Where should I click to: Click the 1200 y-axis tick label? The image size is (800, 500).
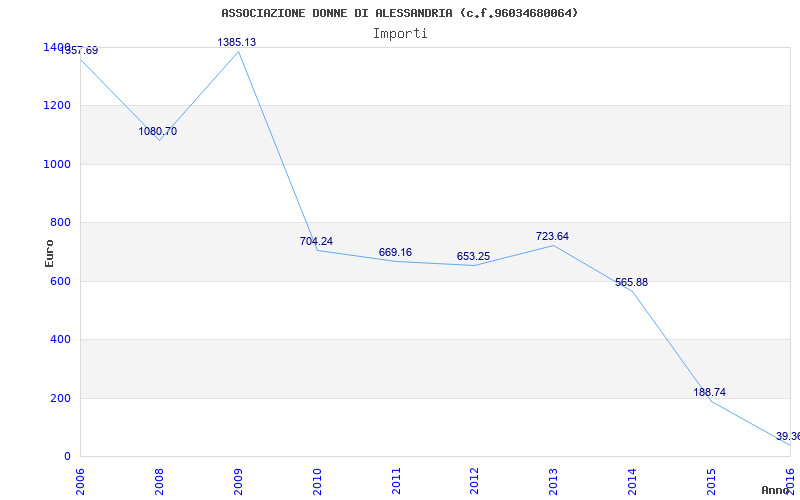(57, 106)
